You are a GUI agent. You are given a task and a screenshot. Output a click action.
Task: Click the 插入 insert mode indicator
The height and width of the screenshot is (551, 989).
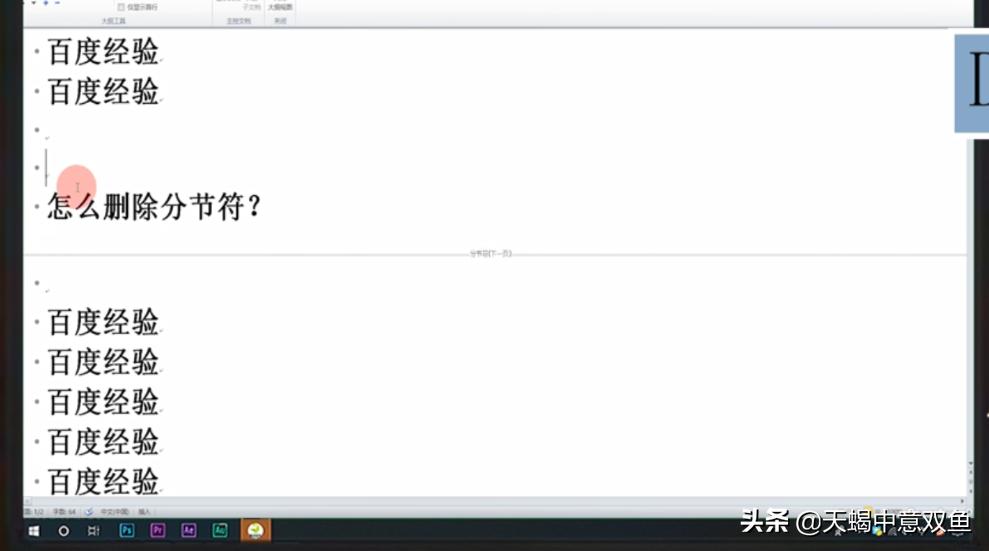pyautogui.click(x=144, y=511)
